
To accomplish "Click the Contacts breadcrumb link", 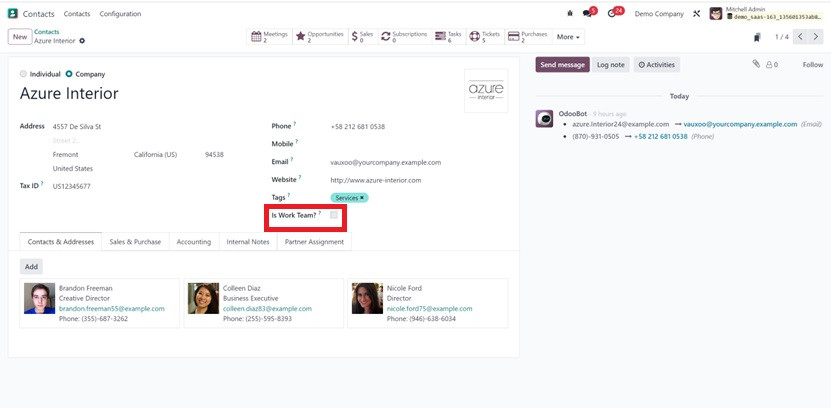I will [x=47, y=32].
